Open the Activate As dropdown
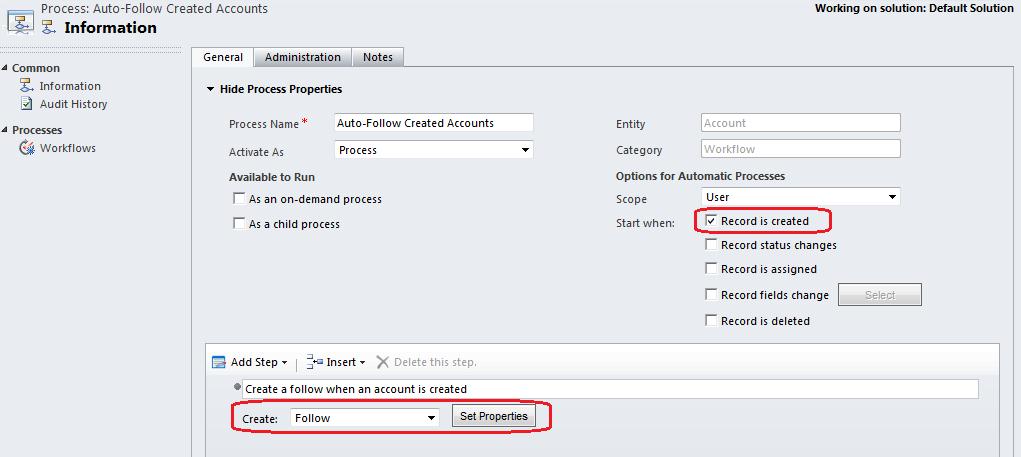 433,150
